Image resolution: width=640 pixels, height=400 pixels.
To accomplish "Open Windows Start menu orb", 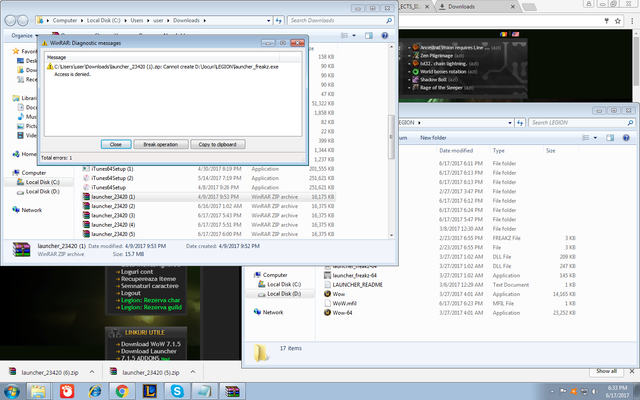I will tap(11, 391).
